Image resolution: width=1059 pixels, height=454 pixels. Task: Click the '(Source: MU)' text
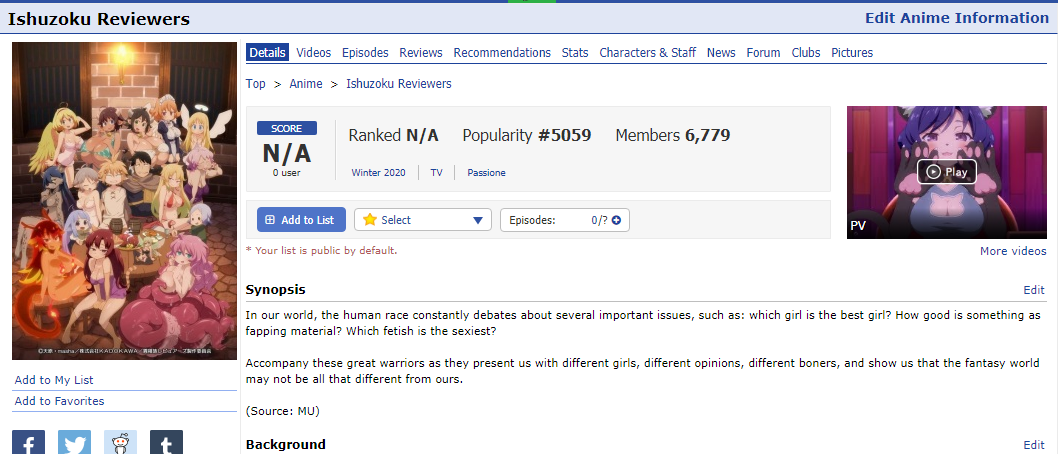[282, 411]
